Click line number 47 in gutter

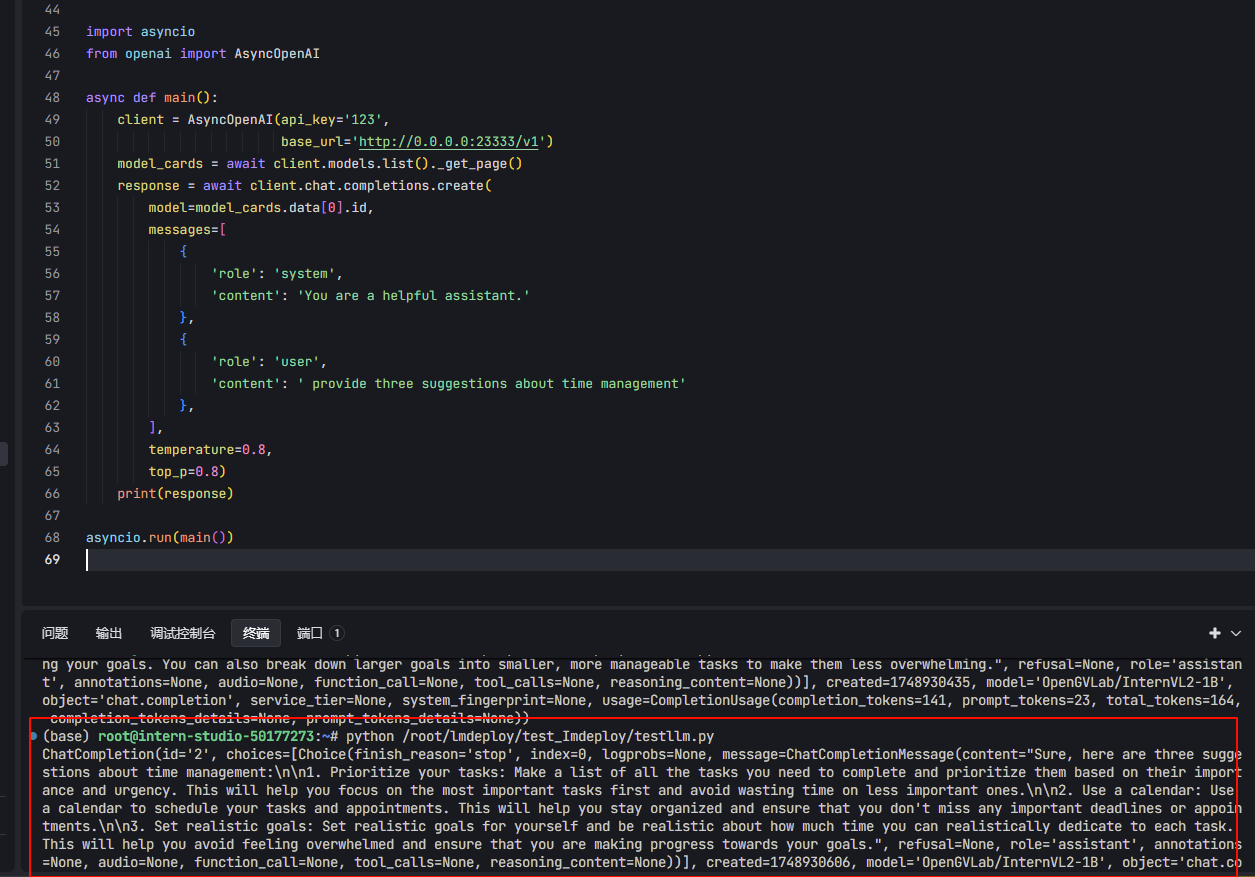pos(53,76)
